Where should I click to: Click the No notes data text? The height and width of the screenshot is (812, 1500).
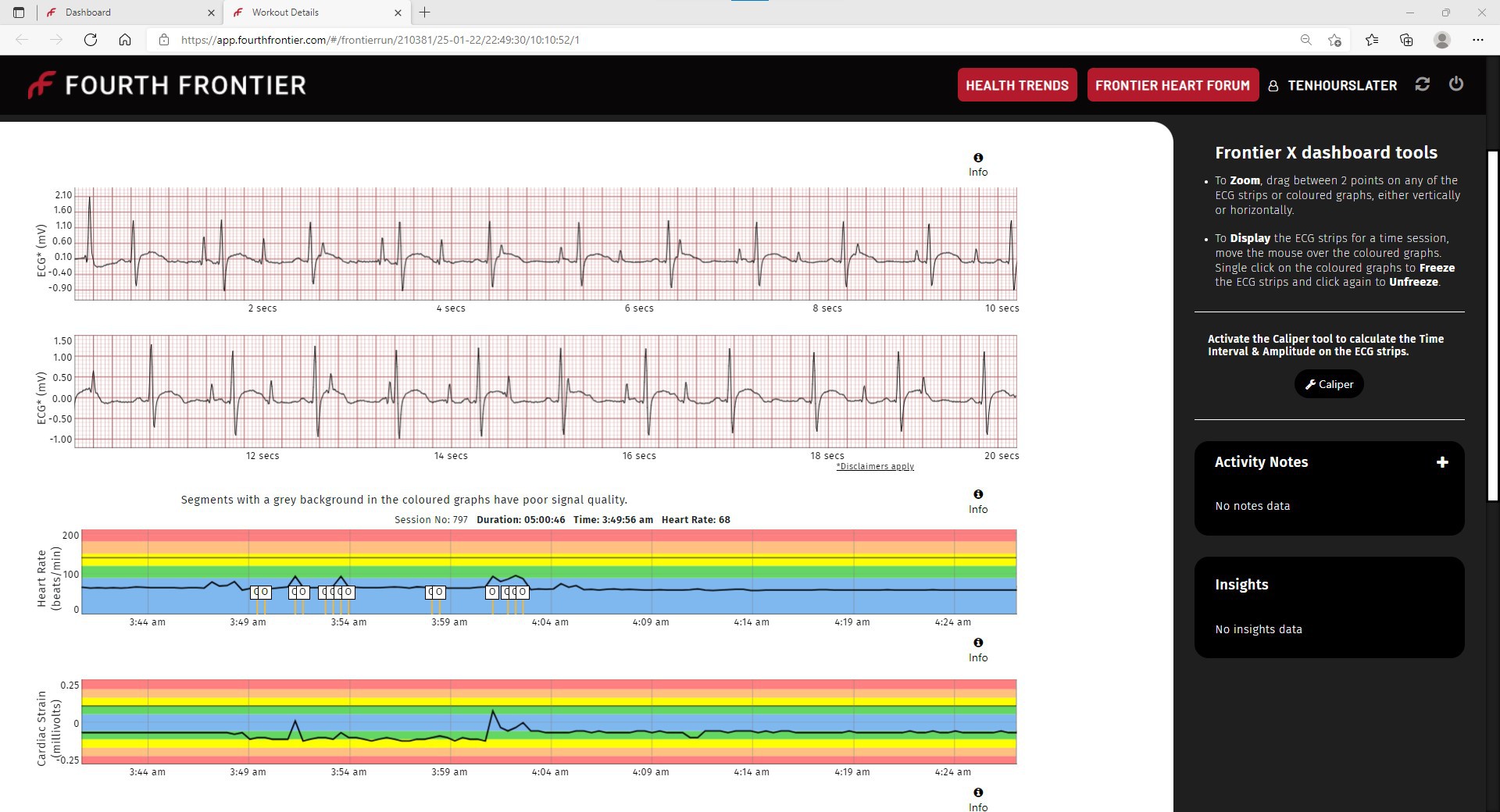(1252, 506)
